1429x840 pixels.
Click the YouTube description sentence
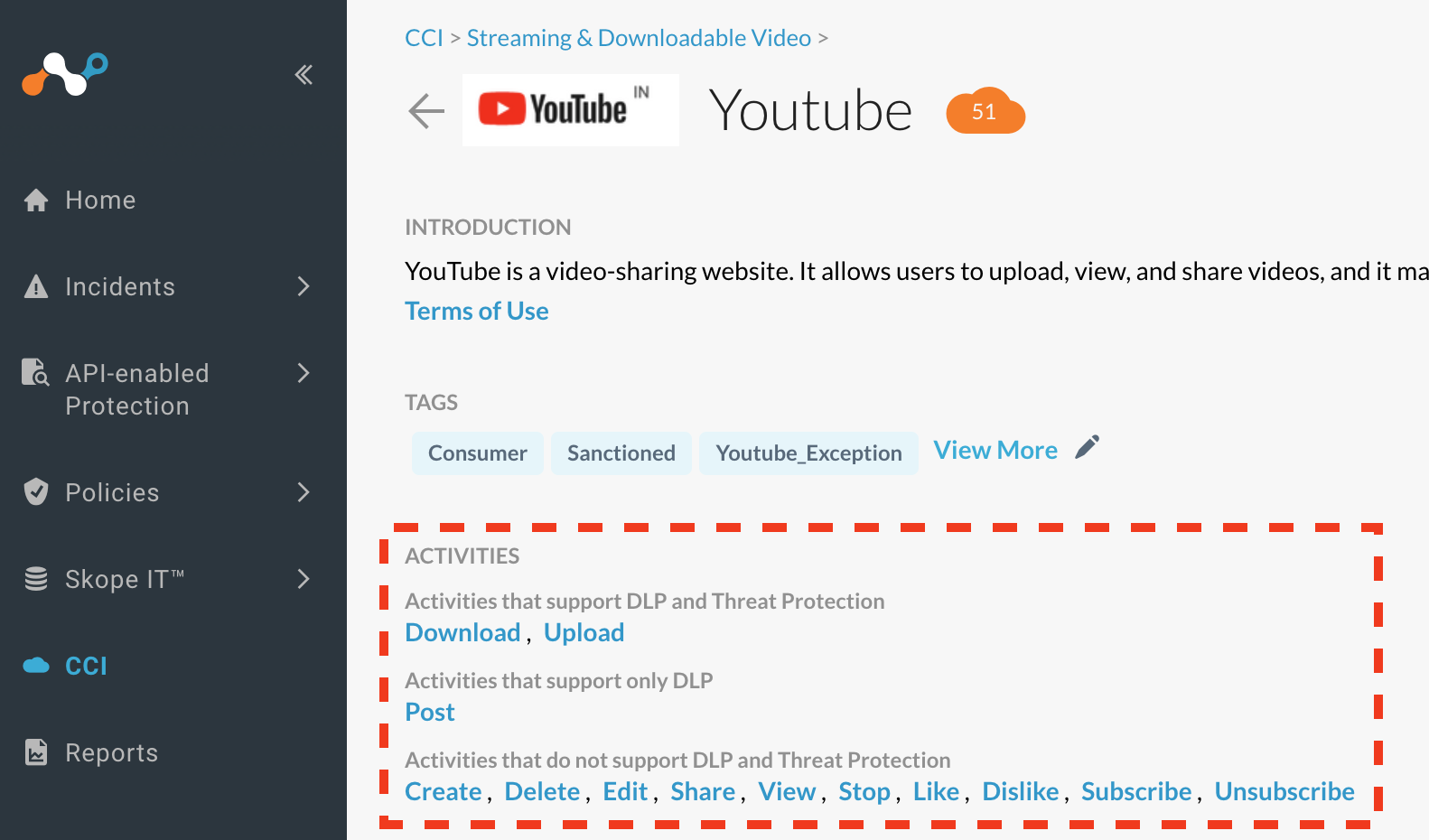[917, 271]
